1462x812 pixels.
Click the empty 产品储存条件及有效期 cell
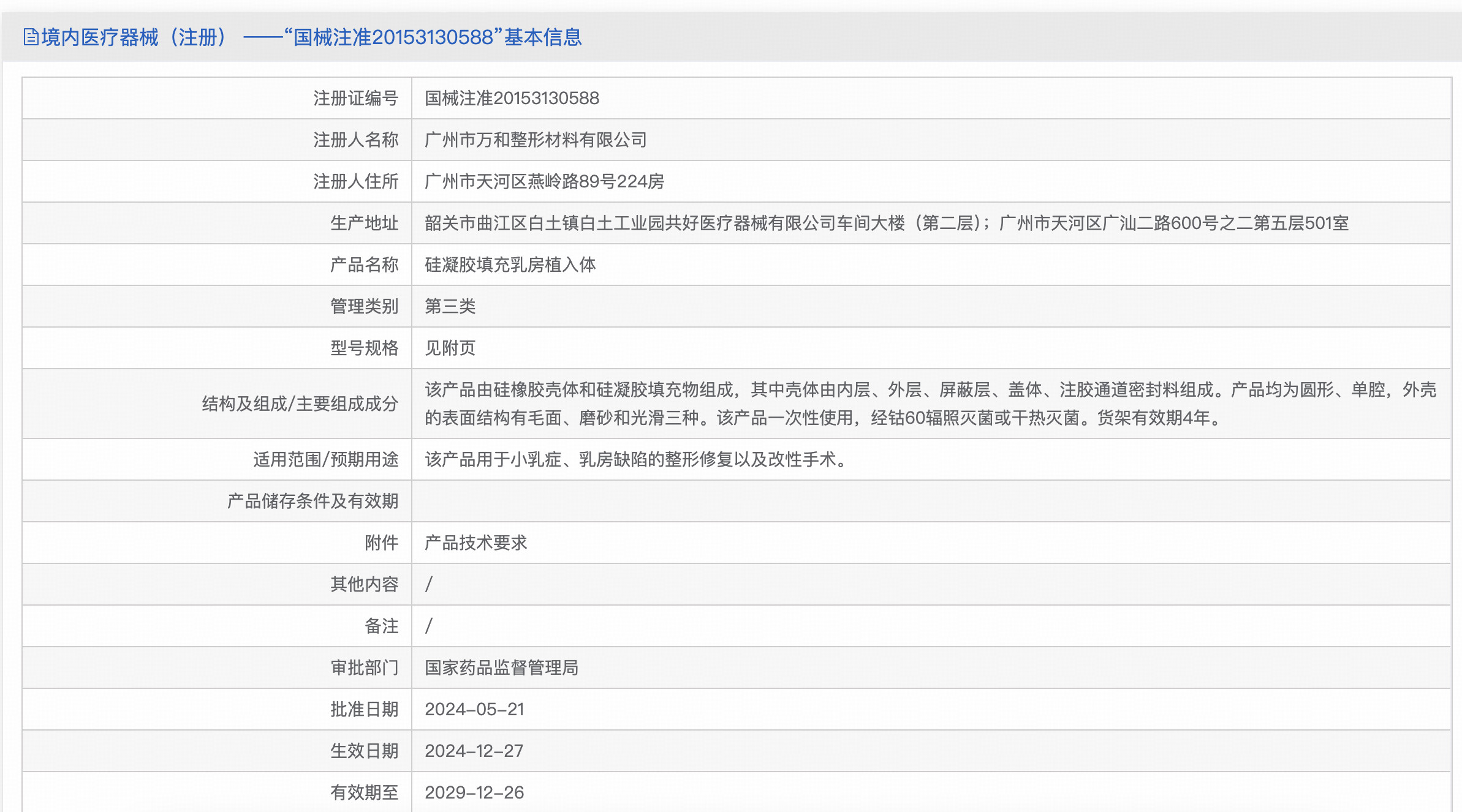pyautogui.click(x=613, y=501)
